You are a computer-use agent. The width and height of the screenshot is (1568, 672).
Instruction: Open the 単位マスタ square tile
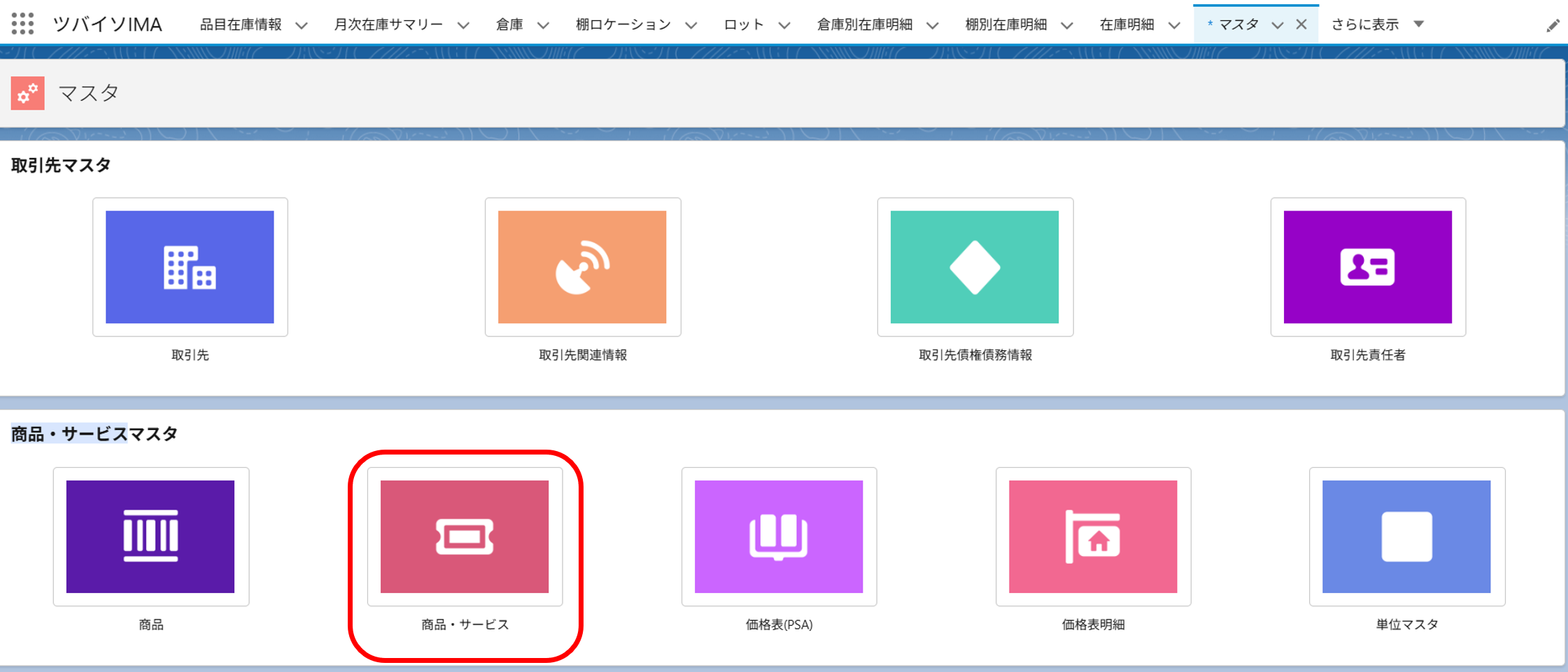[x=1406, y=536]
